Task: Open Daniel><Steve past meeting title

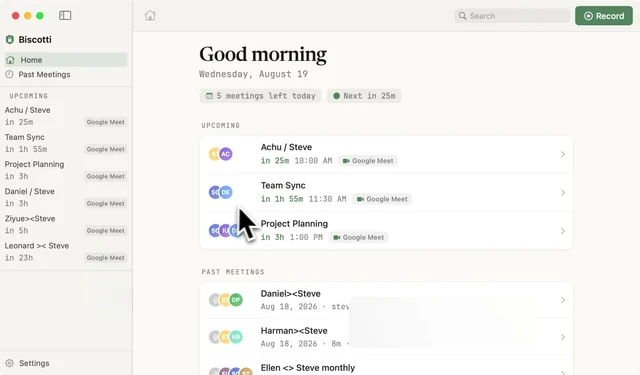Action: tap(291, 294)
